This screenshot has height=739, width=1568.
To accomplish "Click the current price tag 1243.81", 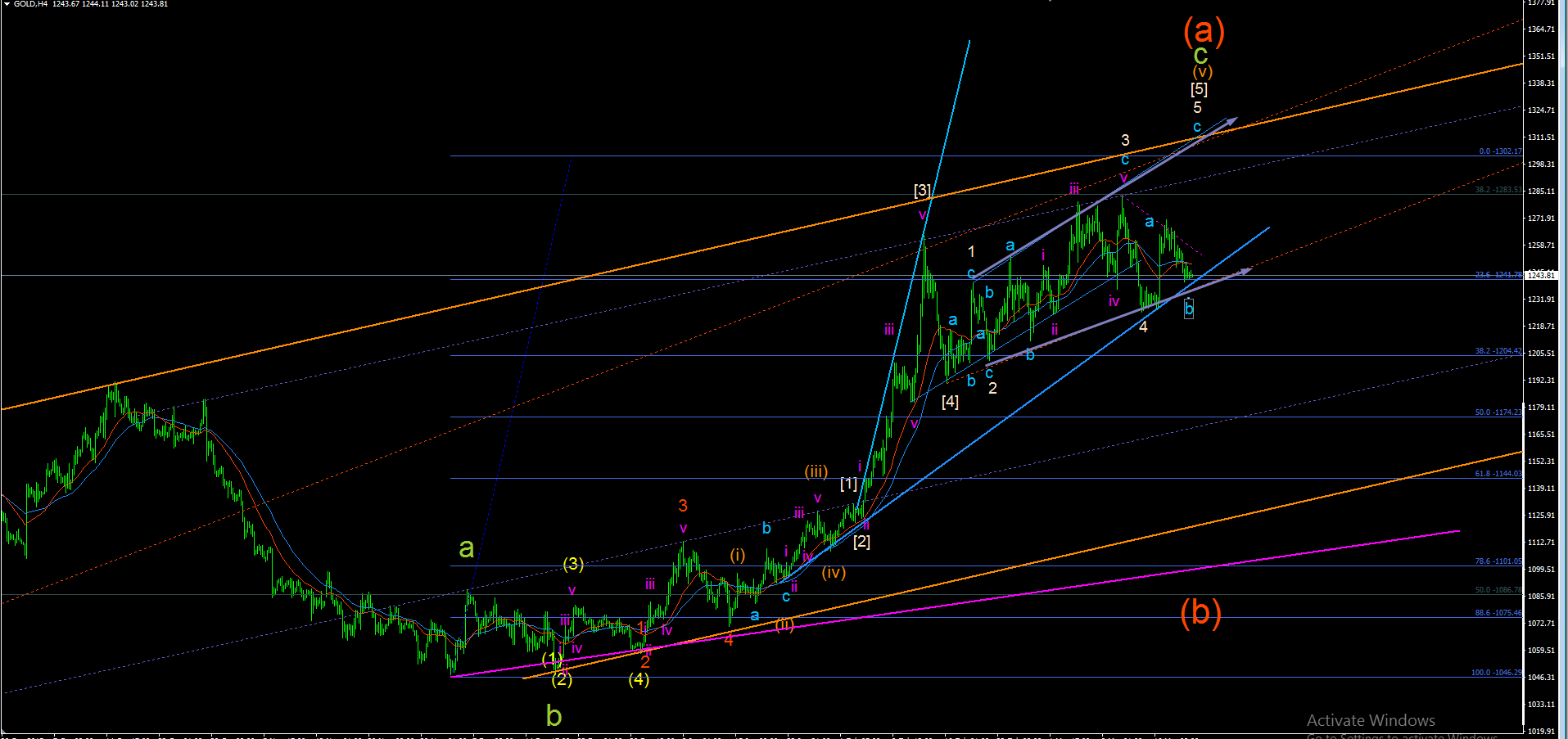I will coord(1541,276).
